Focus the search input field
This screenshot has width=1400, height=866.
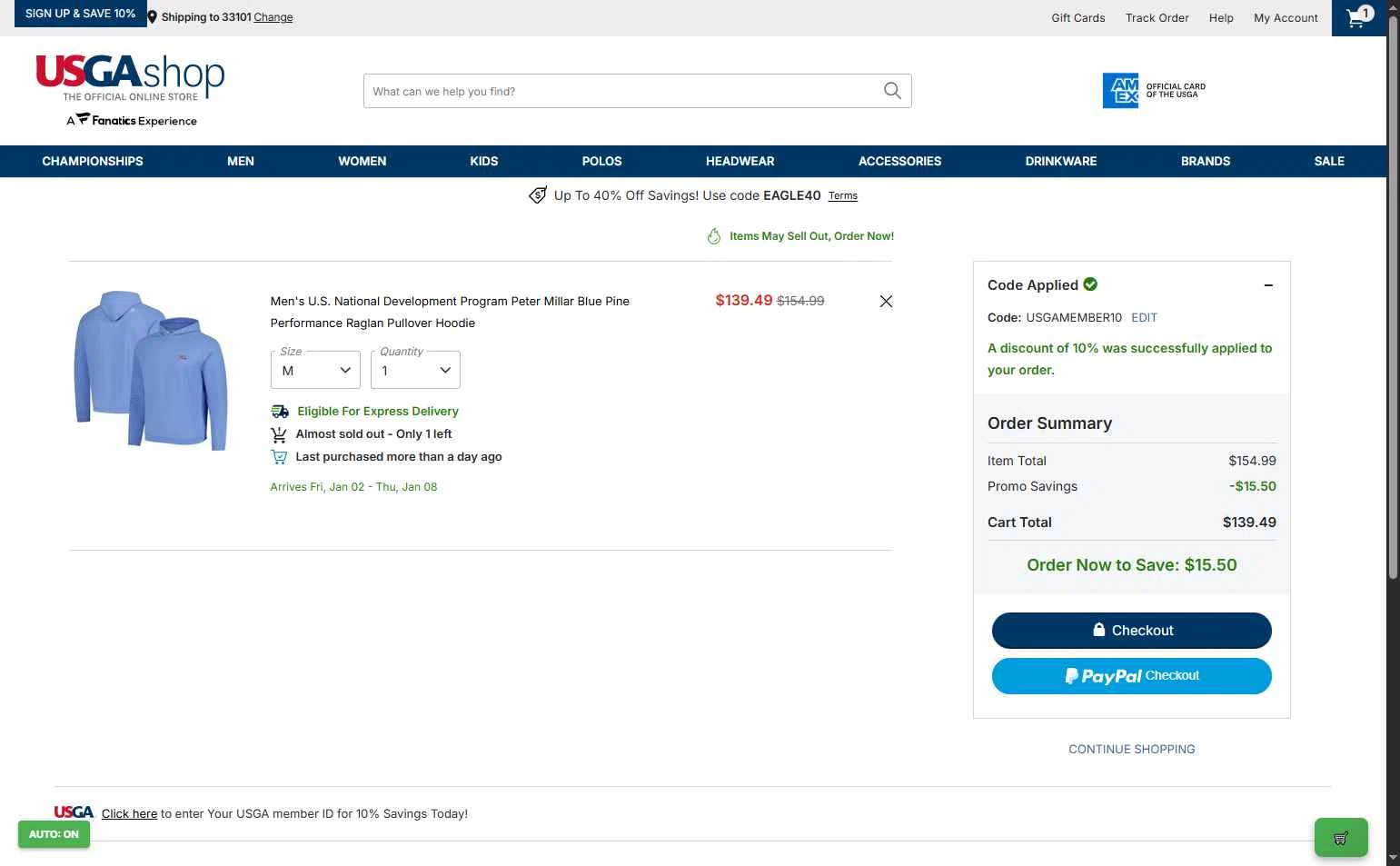tap(622, 91)
